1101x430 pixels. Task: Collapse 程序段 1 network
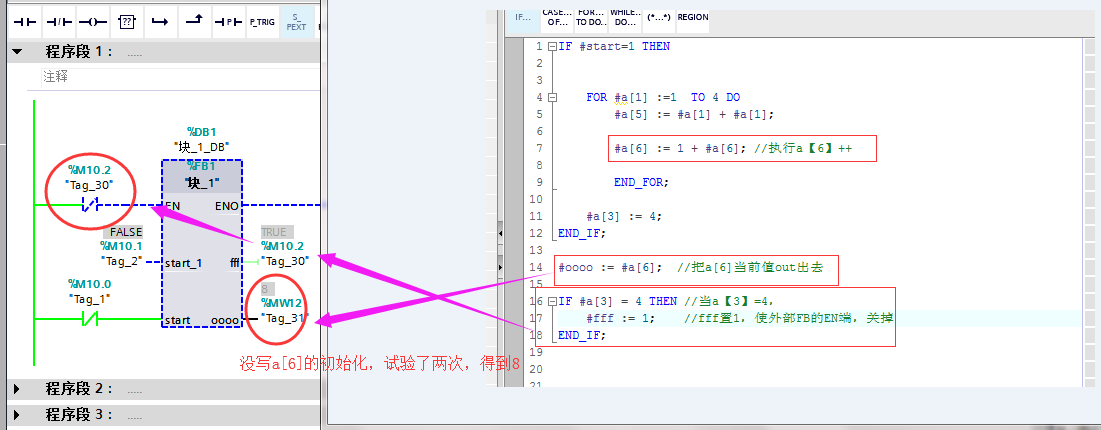[x=17, y=51]
